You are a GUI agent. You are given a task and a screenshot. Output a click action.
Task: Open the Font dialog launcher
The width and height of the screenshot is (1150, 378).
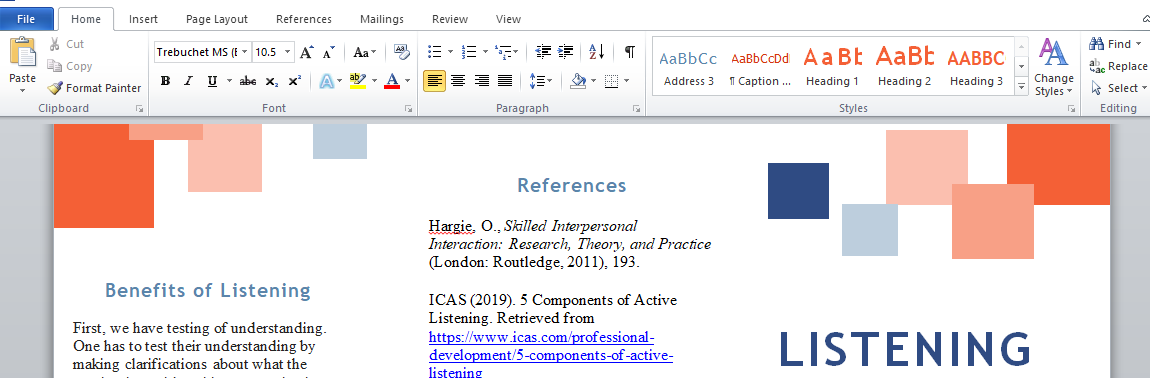click(409, 109)
